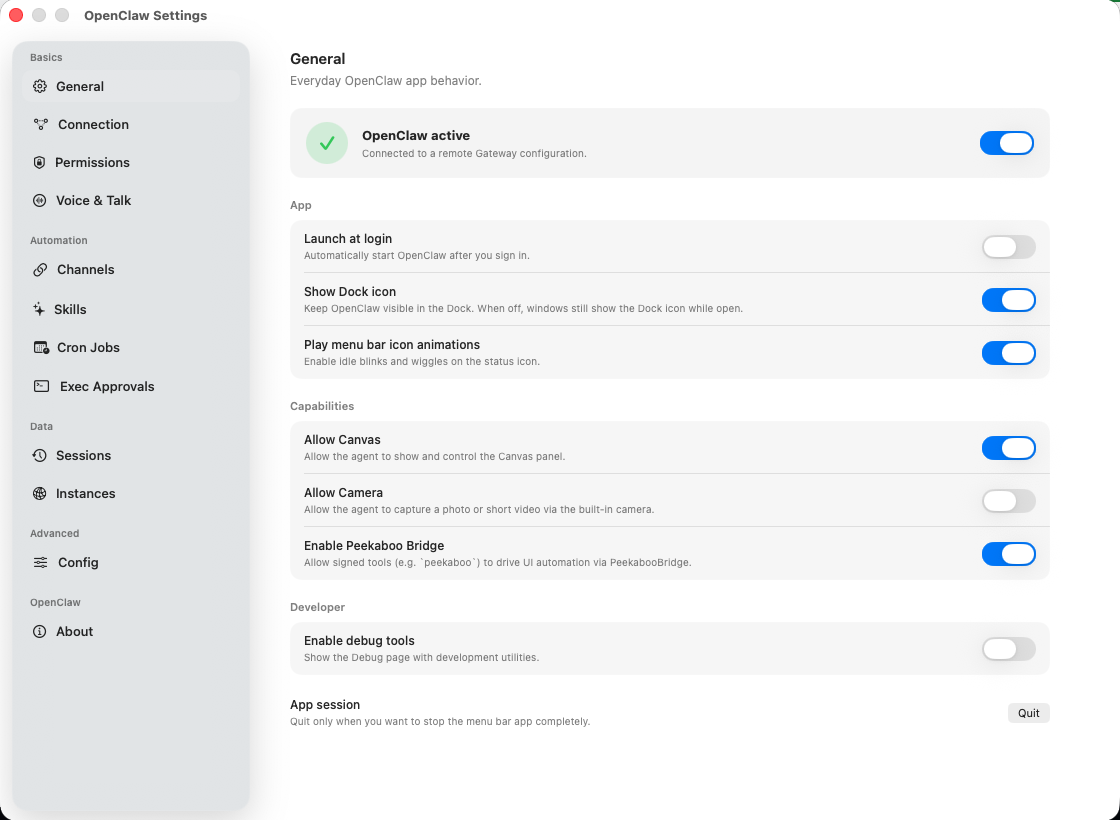The width and height of the screenshot is (1120, 820).
Task: Click the Quit button
Action: [1029, 713]
